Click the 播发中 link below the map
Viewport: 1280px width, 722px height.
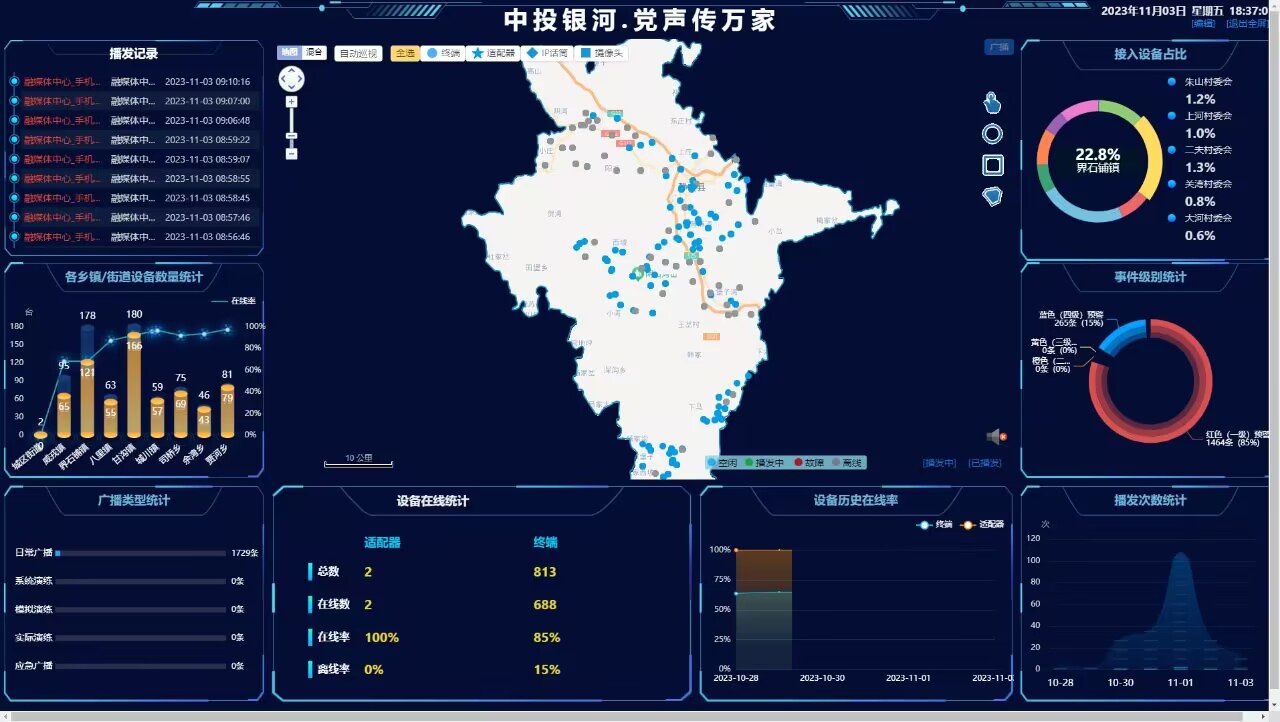click(x=939, y=463)
